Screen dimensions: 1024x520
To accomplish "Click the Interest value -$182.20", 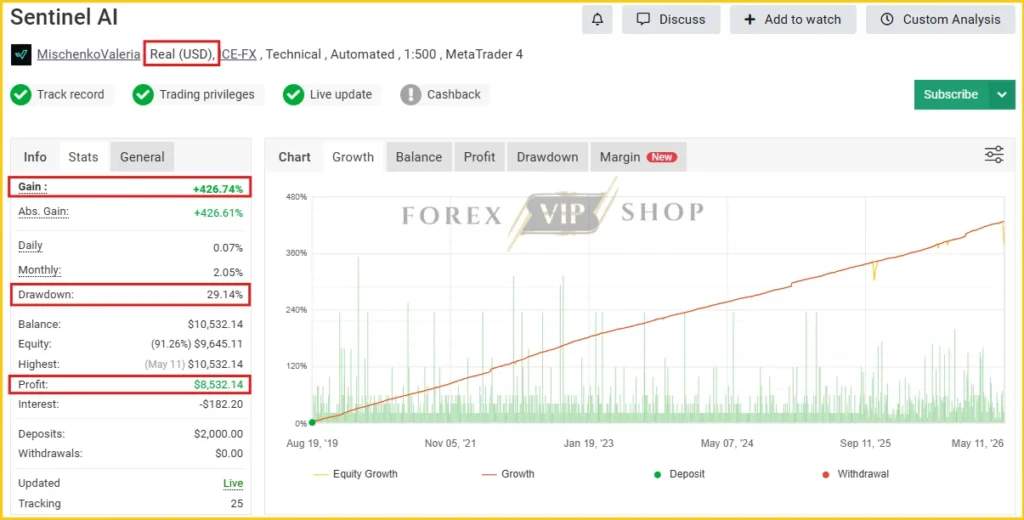I will pos(221,404).
